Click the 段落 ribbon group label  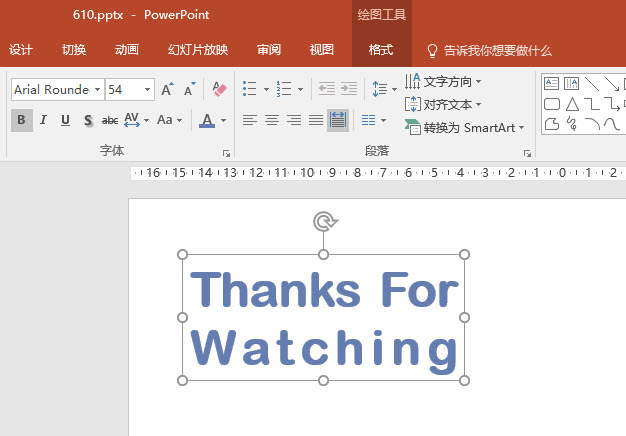(x=377, y=151)
